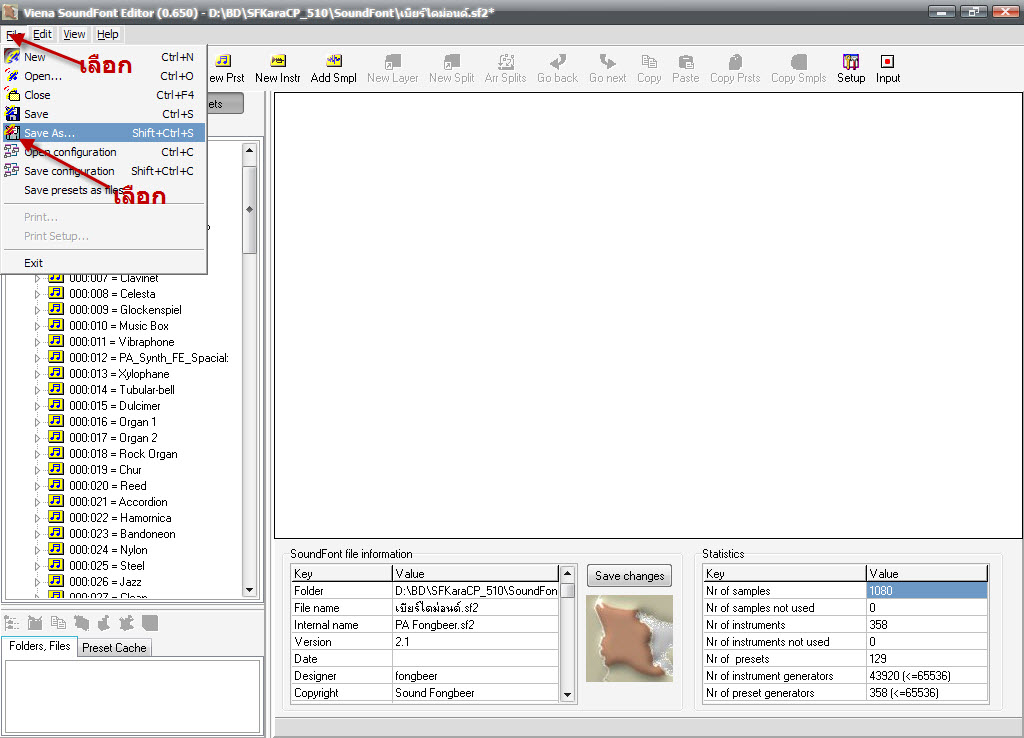Image resolution: width=1024 pixels, height=738 pixels.
Task: Click the Go next toolbar icon
Action: point(607,61)
